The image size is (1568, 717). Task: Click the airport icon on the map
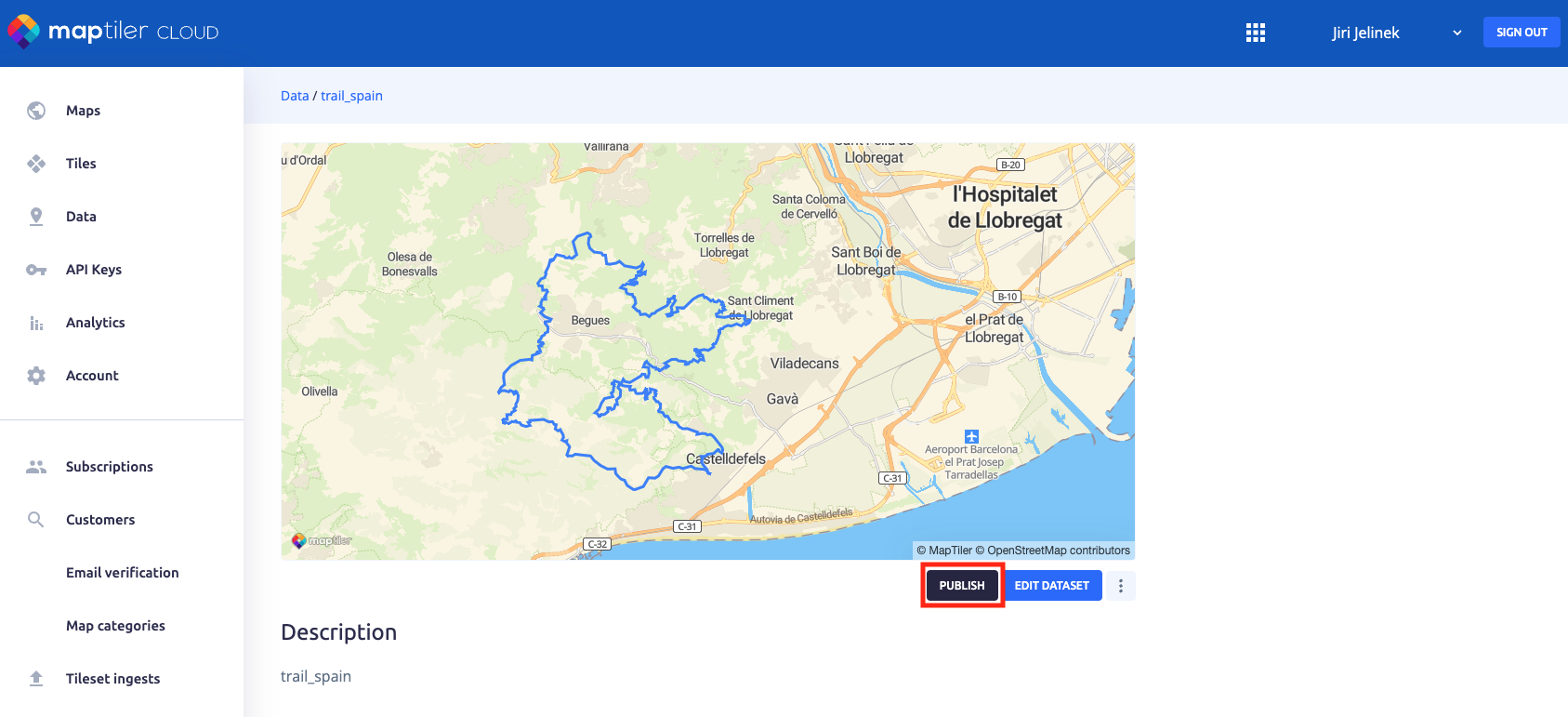tap(972, 436)
